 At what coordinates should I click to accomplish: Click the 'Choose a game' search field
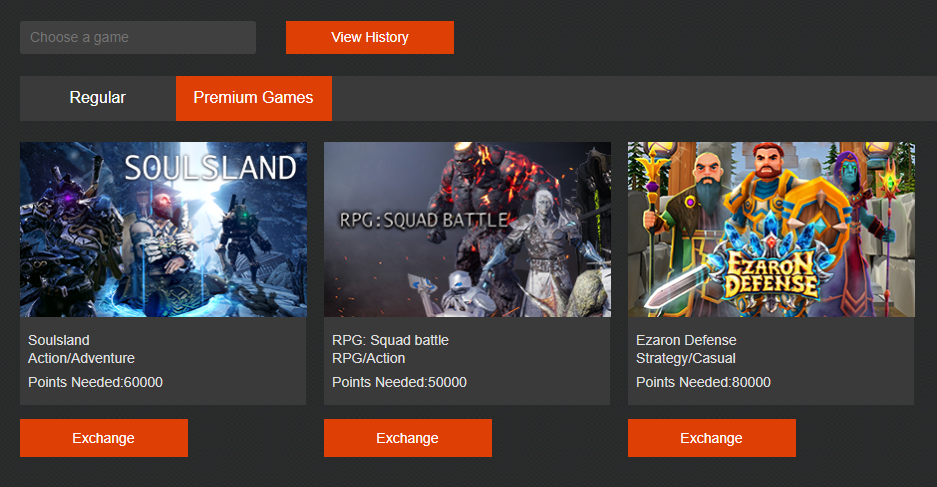coord(138,38)
